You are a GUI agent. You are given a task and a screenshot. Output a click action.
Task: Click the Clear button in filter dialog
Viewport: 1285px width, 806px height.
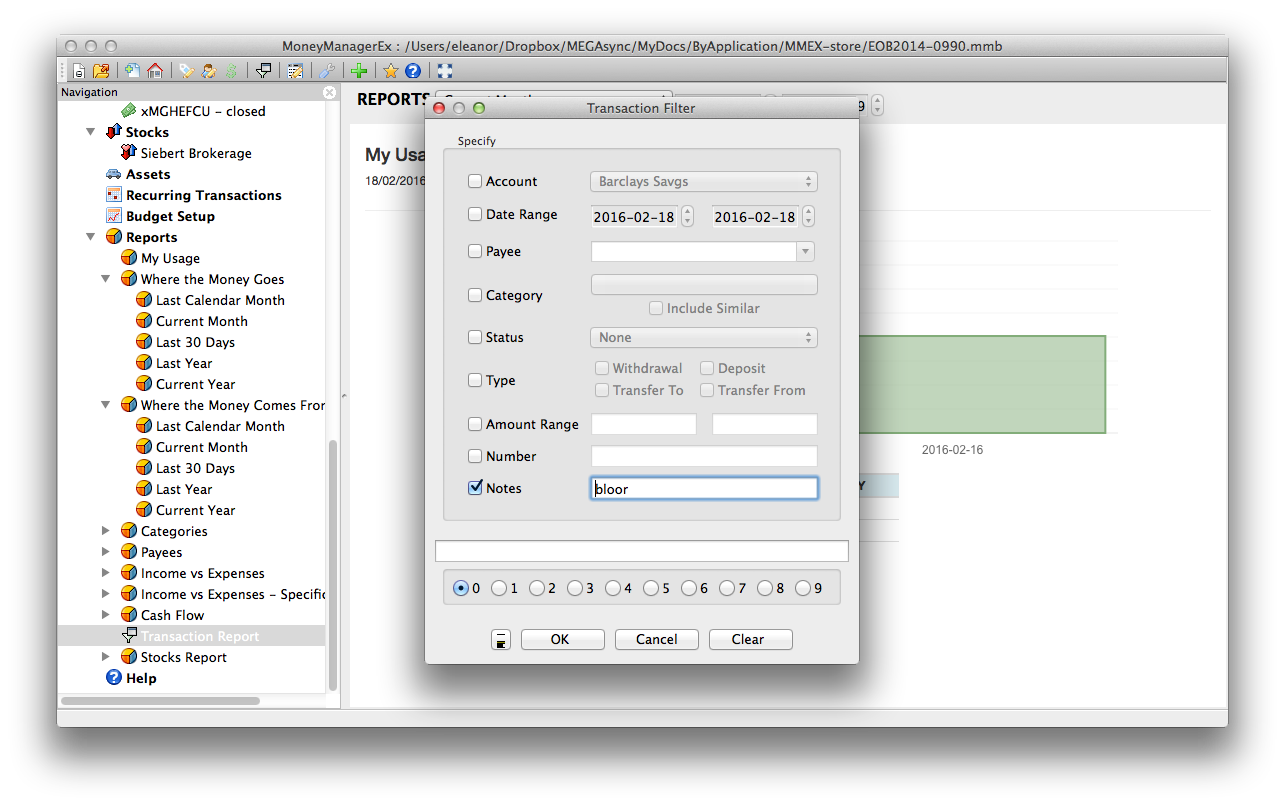point(750,640)
